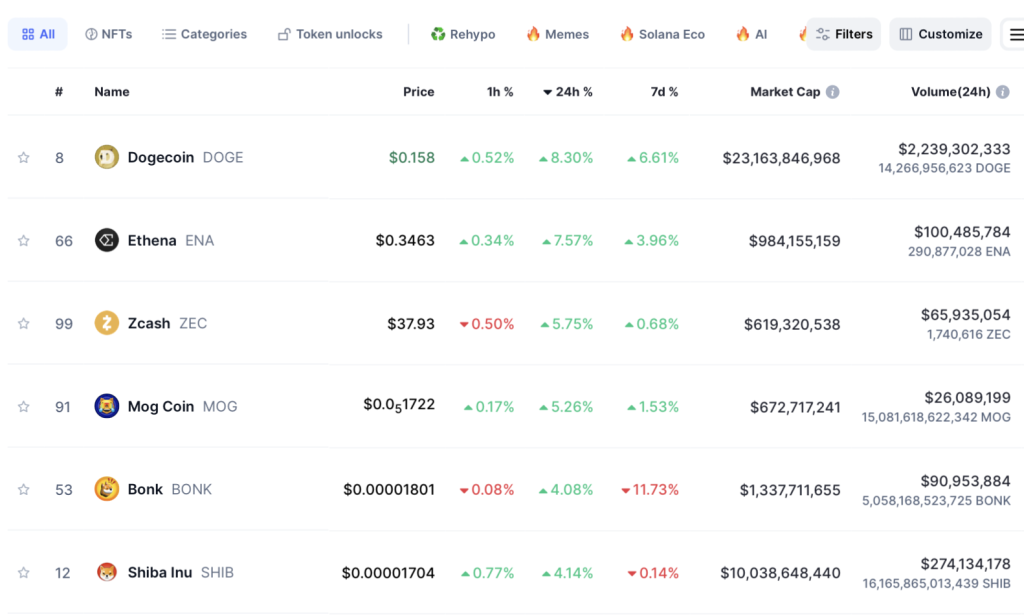Click Bonk price $0.00001801
The height and width of the screenshot is (616, 1024).
pos(389,489)
